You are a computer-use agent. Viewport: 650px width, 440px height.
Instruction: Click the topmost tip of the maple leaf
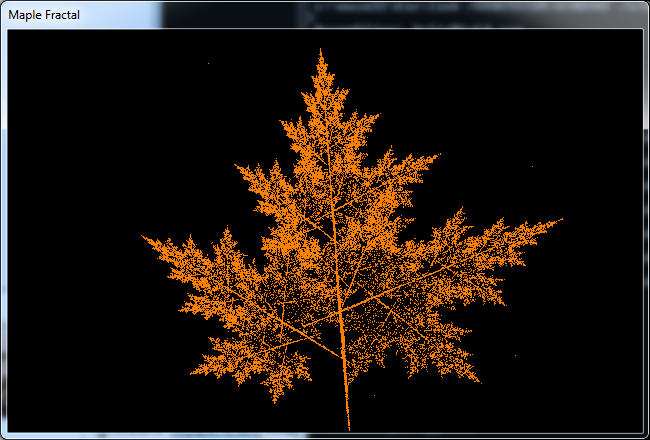point(321,50)
